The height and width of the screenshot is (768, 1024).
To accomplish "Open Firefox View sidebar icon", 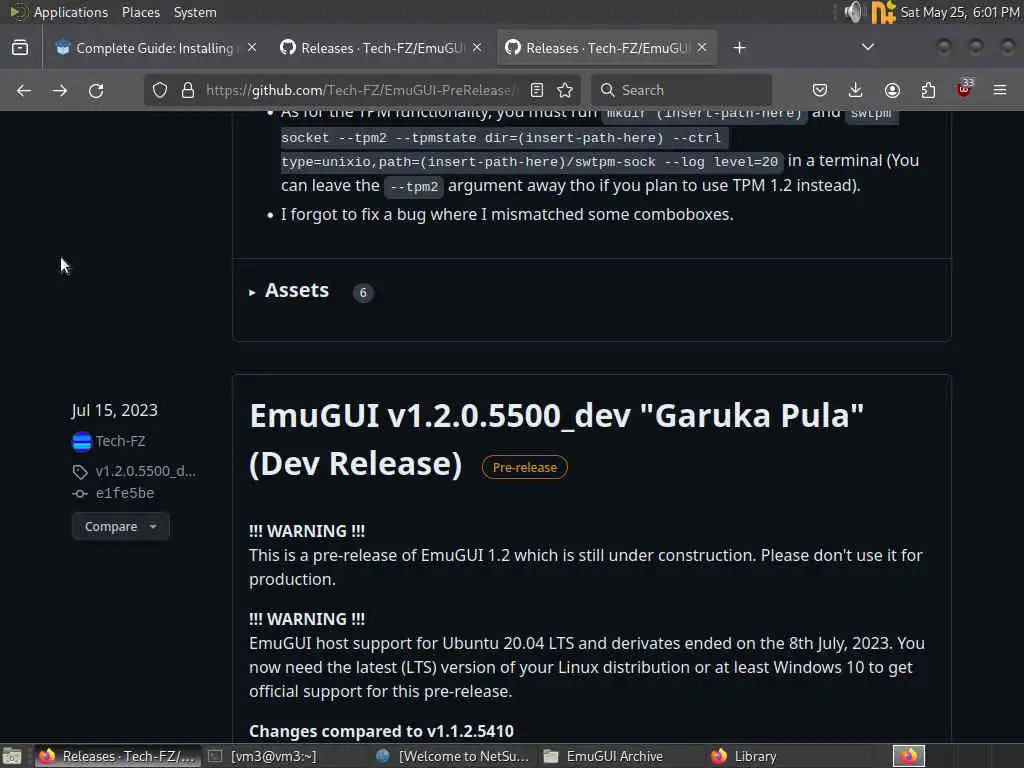I will coord(20,48).
